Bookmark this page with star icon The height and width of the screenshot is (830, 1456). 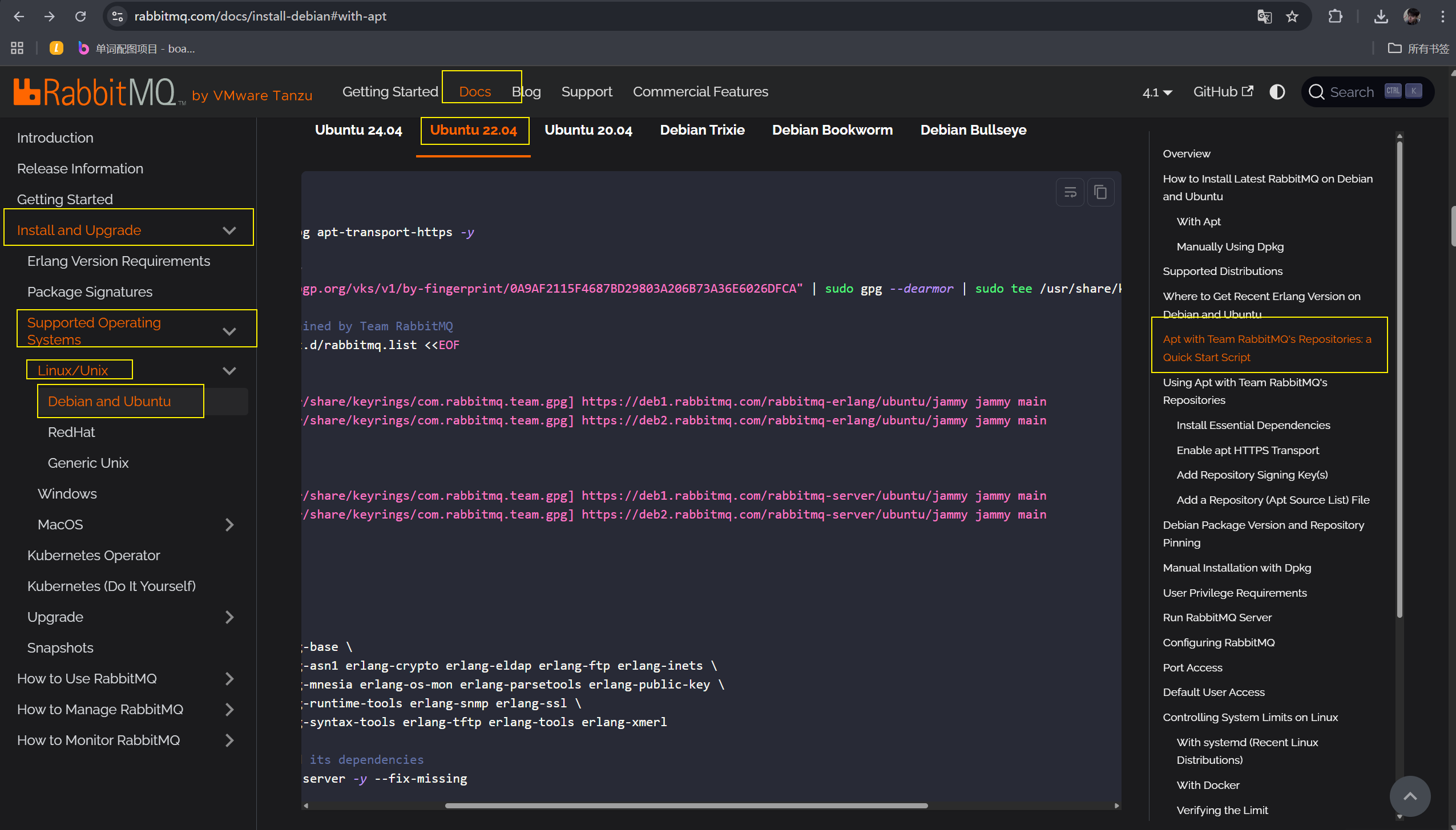coord(1292,17)
